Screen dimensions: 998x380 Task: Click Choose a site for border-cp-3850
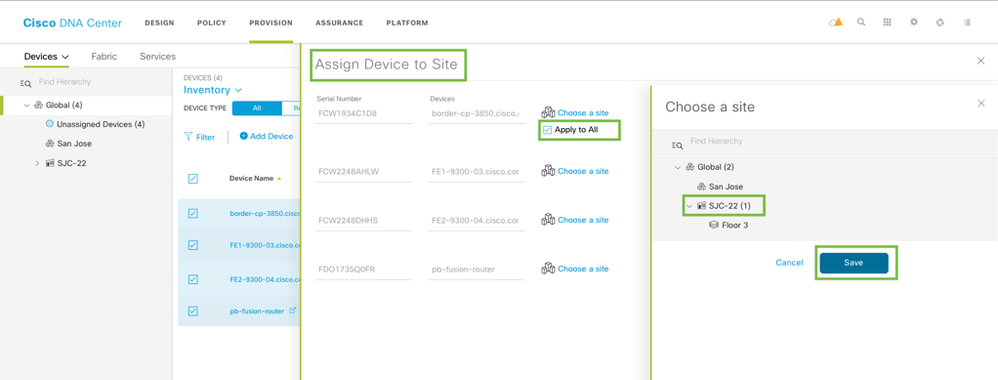pyautogui.click(x=583, y=113)
